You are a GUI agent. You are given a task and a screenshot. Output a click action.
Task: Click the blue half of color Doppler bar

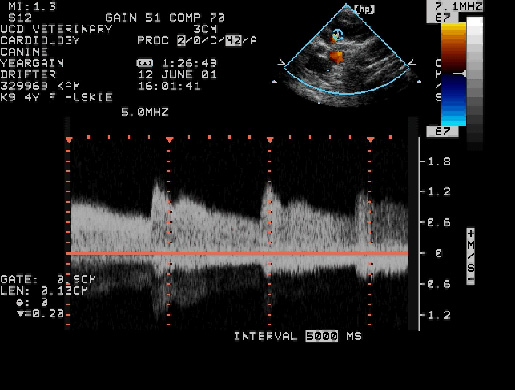(453, 100)
